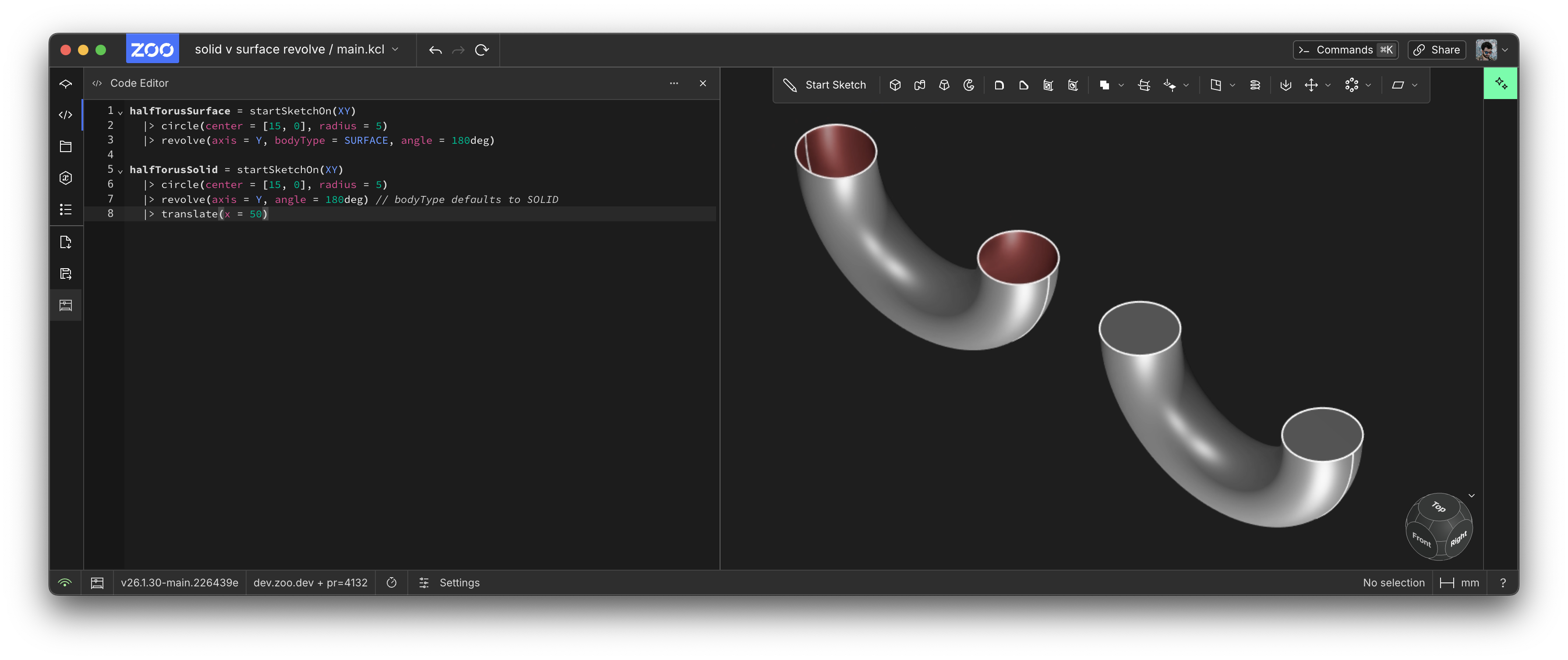The image size is (1568, 660).
Task: Click the Revolve tool icon
Action: [968, 85]
